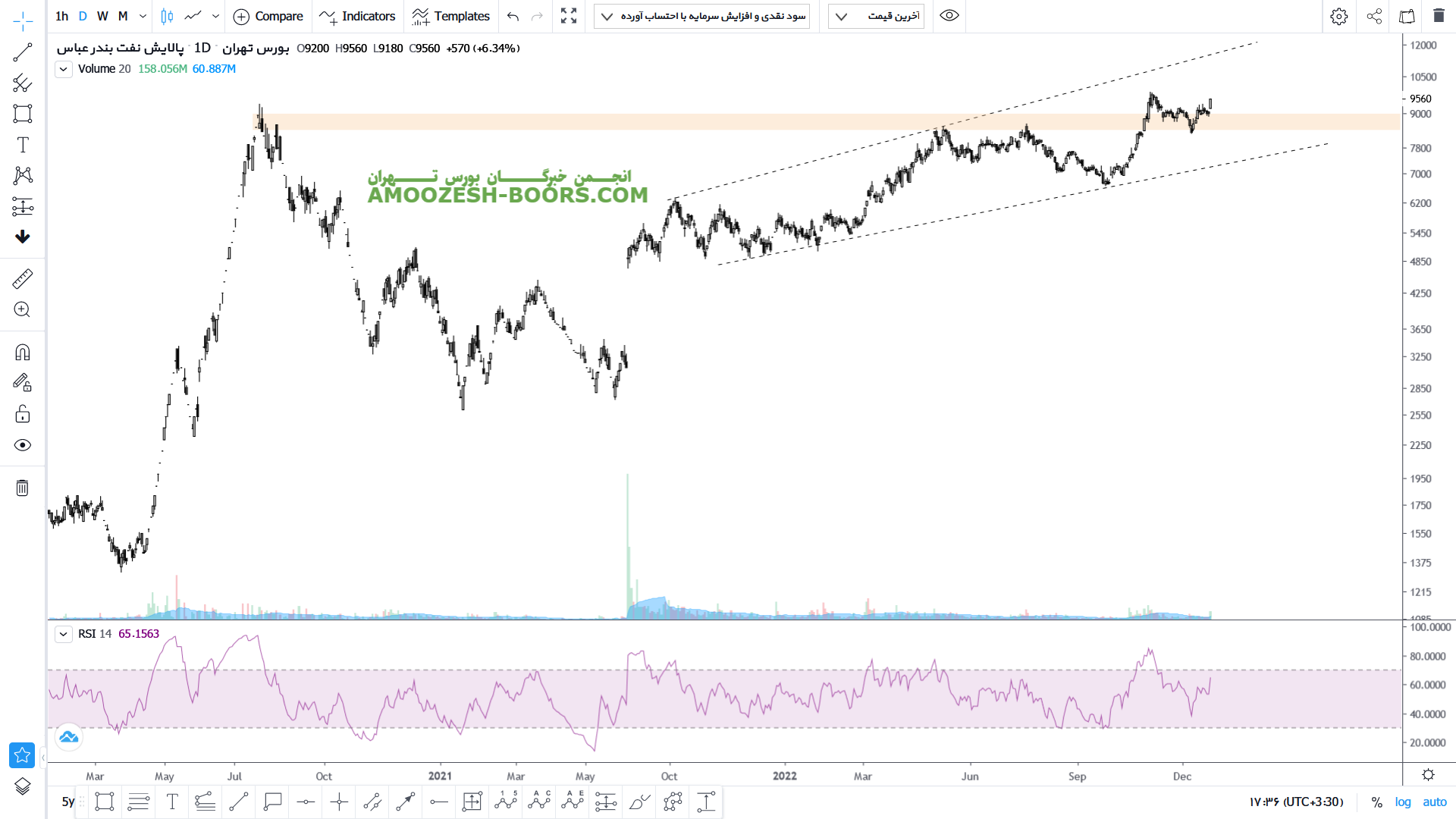1456x819 pixels.
Task: Open chart settings gear in top bar
Action: coord(1339,16)
